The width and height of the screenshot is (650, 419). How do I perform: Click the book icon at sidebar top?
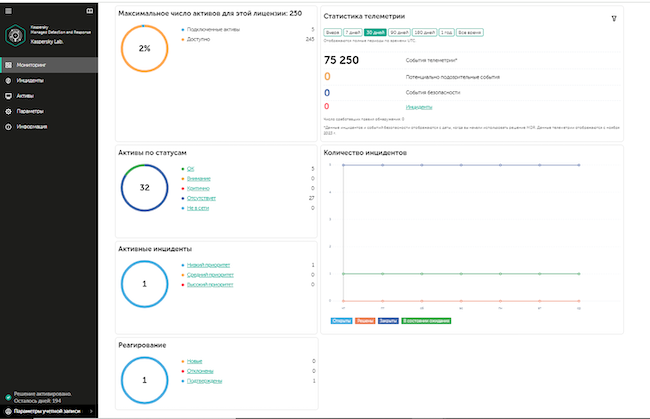90,11
